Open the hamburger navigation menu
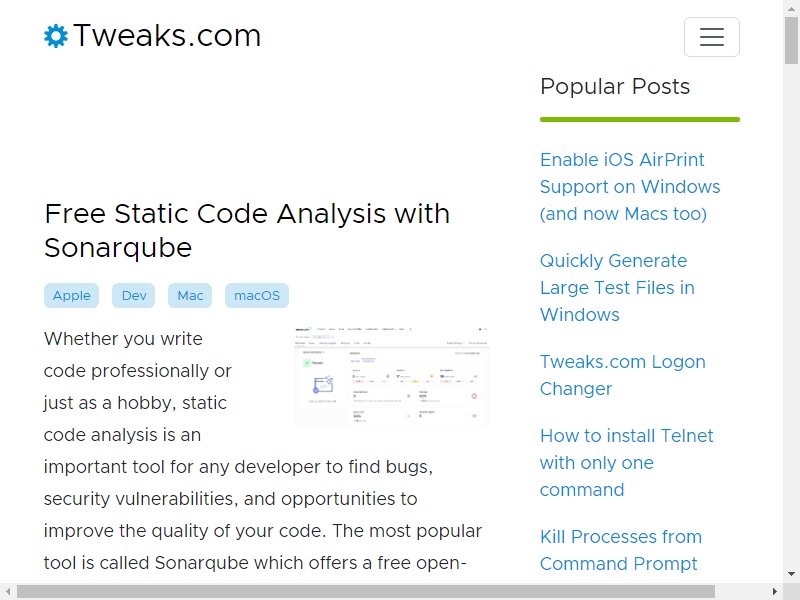 [712, 37]
